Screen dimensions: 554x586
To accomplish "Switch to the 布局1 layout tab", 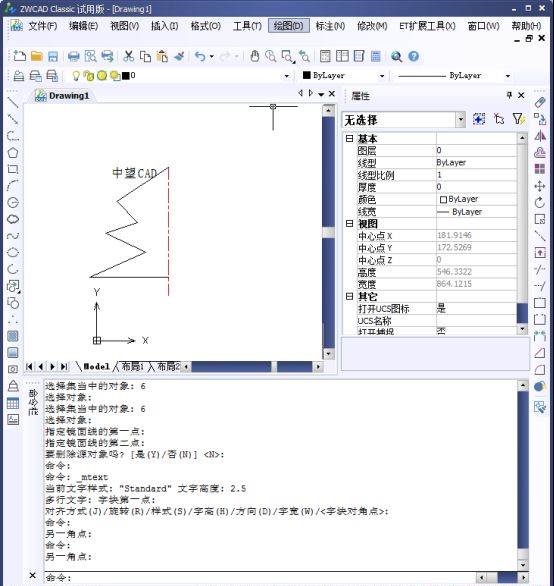I will click(132, 367).
